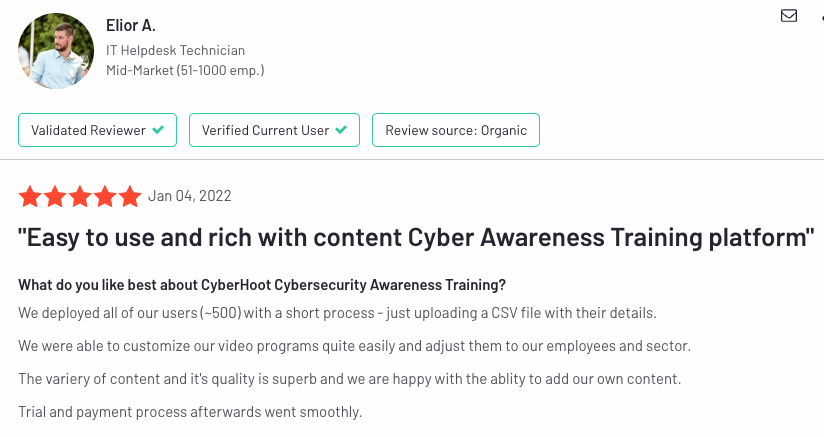The height and width of the screenshot is (437, 824).
Task: Click the Validated Reviewer green checkmark
Action: tap(158, 130)
